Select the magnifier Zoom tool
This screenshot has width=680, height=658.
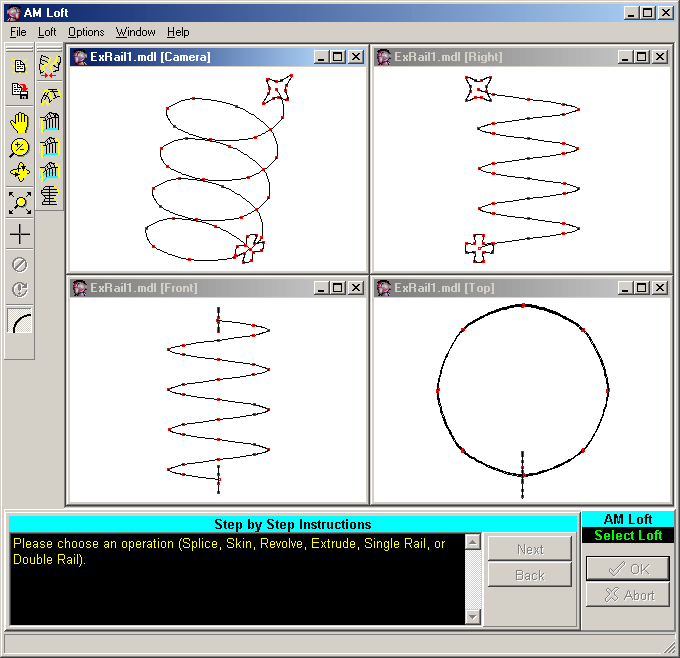(19, 148)
